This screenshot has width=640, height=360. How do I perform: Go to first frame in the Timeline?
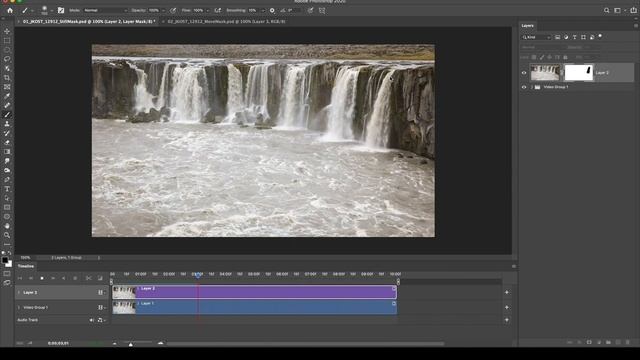[x=20, y=278]
